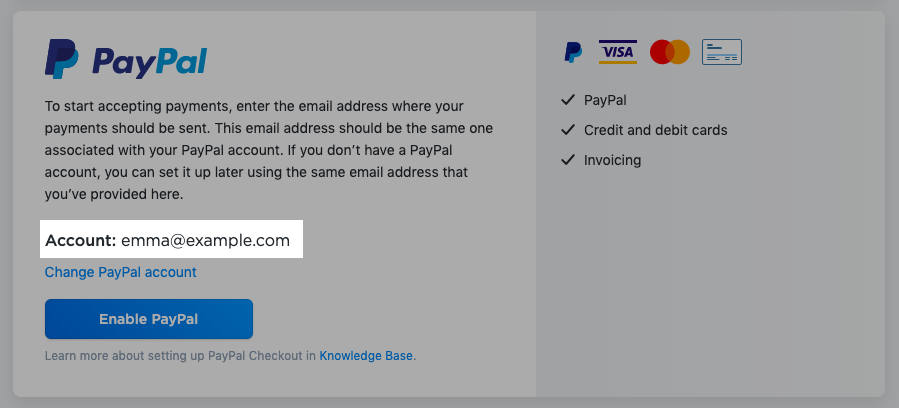899x408 pixels.
Task: Click the PayPal feature list label
Action: [605, 100]
